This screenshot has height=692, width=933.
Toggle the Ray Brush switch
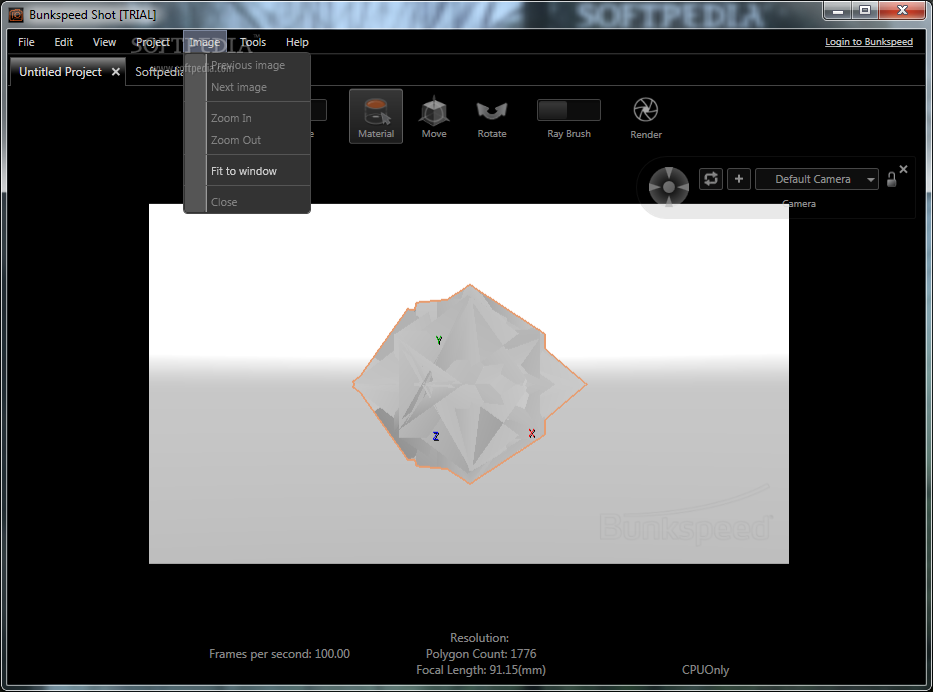568,110
